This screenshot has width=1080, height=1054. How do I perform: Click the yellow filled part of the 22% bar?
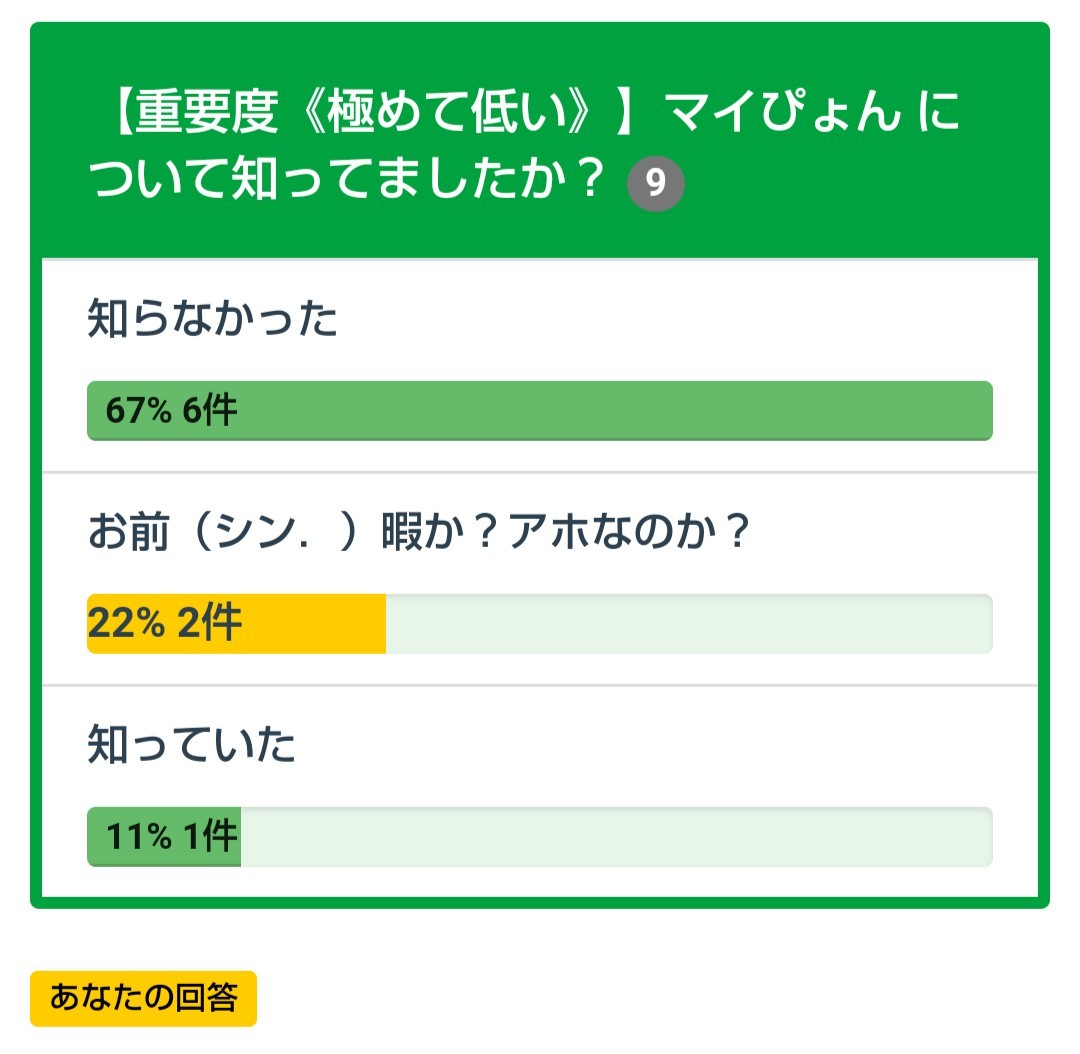point(310,624)
